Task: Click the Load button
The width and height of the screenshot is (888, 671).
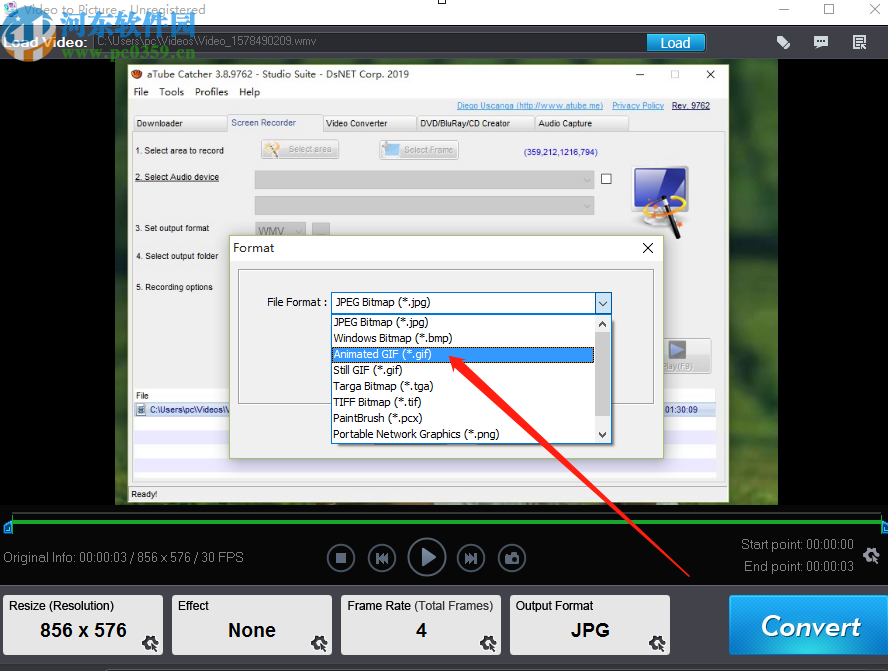Action: pyautogui.click(x=675, y=43)
